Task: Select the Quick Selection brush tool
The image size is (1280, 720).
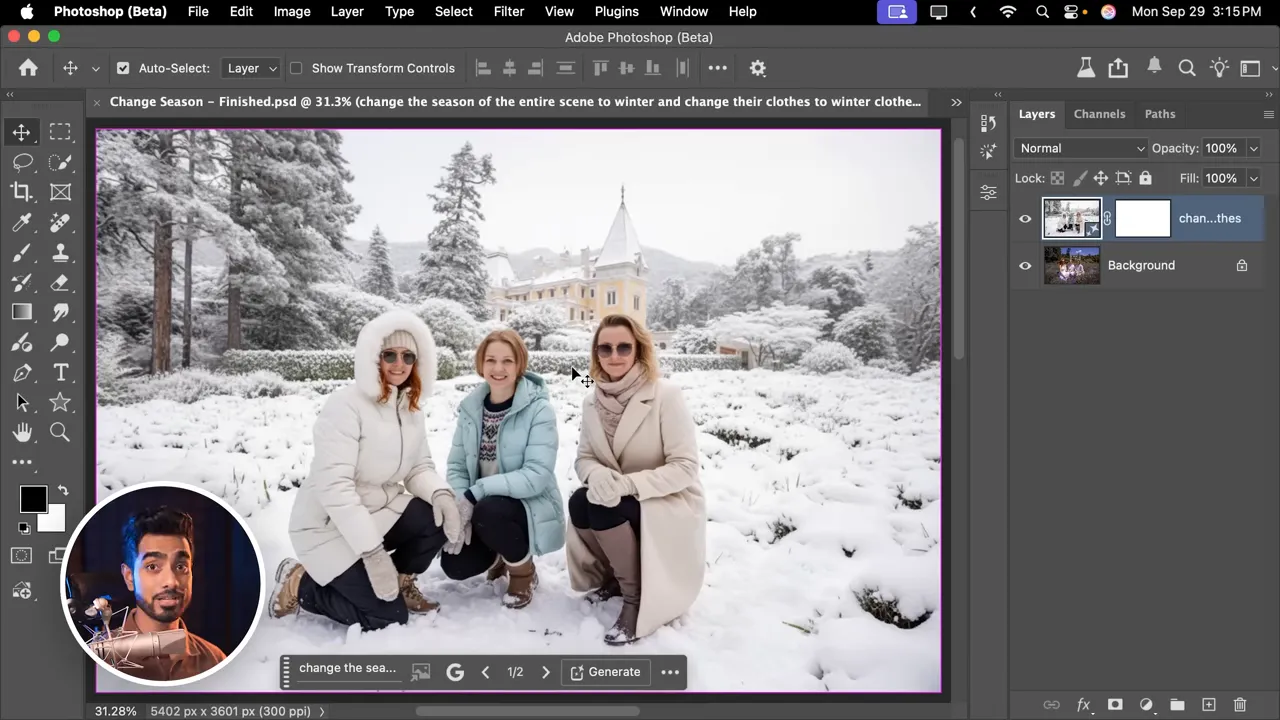Action: 60,162
